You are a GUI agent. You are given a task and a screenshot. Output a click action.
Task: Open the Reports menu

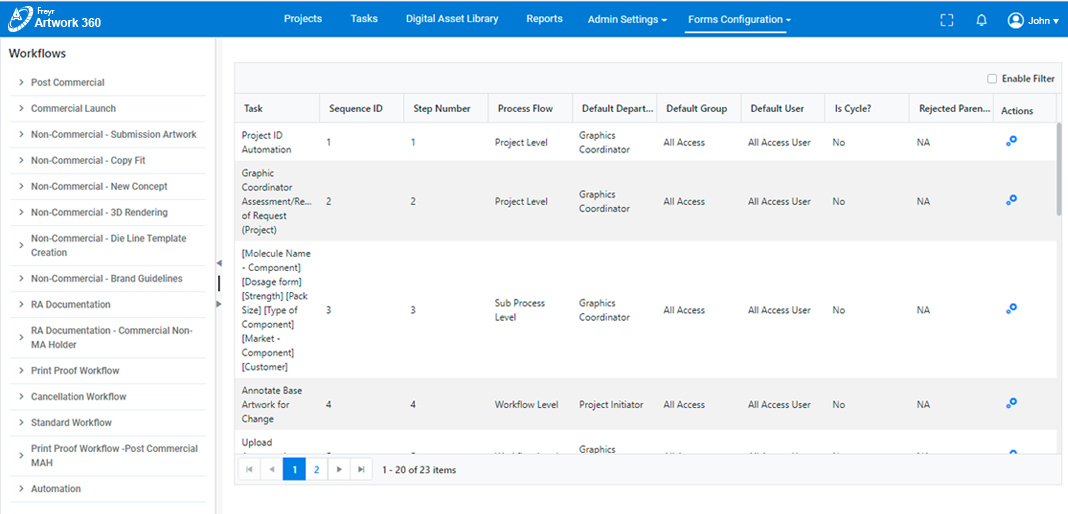pos(544,19)
